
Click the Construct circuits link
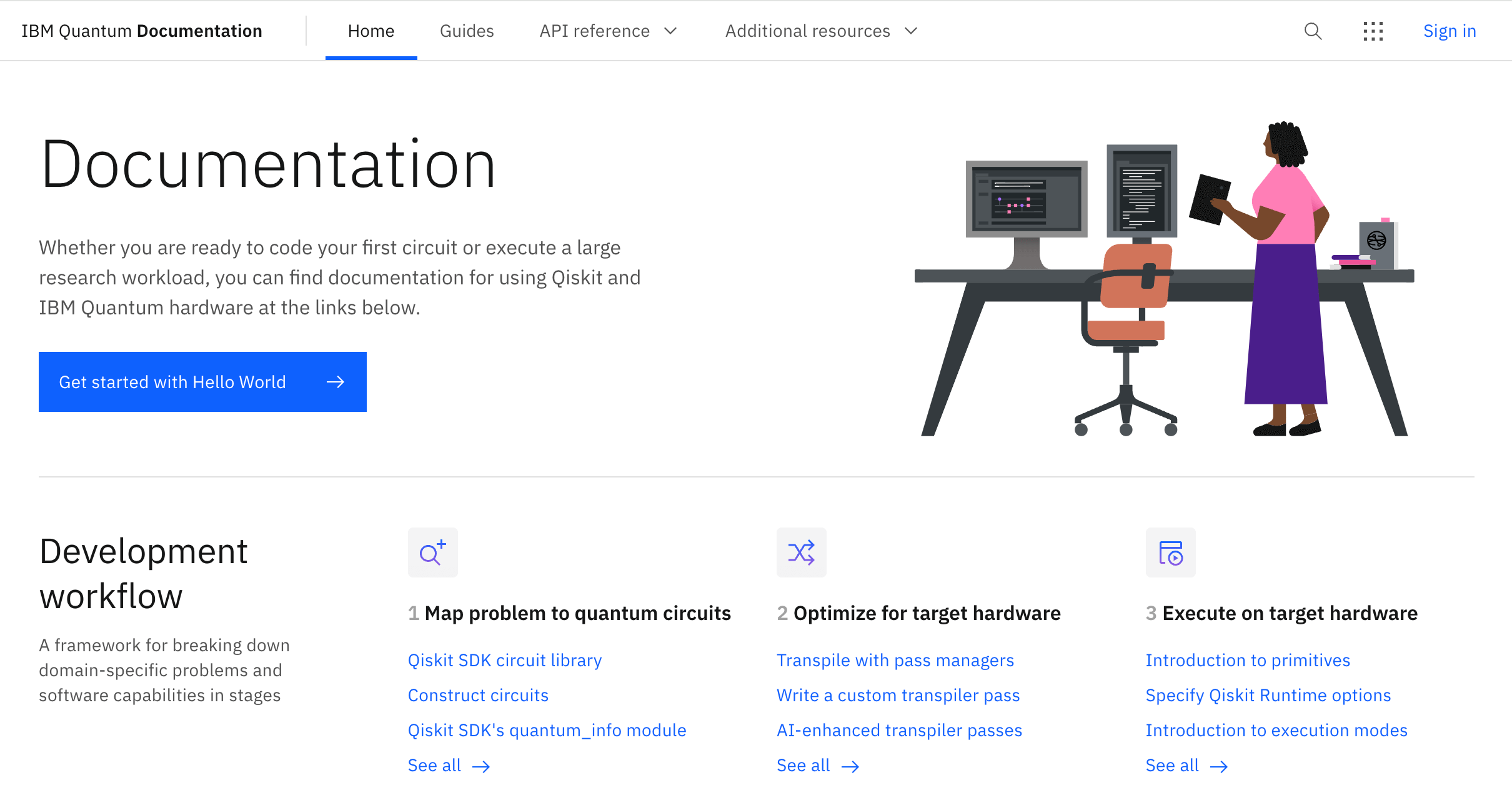[x=477, y=695]
